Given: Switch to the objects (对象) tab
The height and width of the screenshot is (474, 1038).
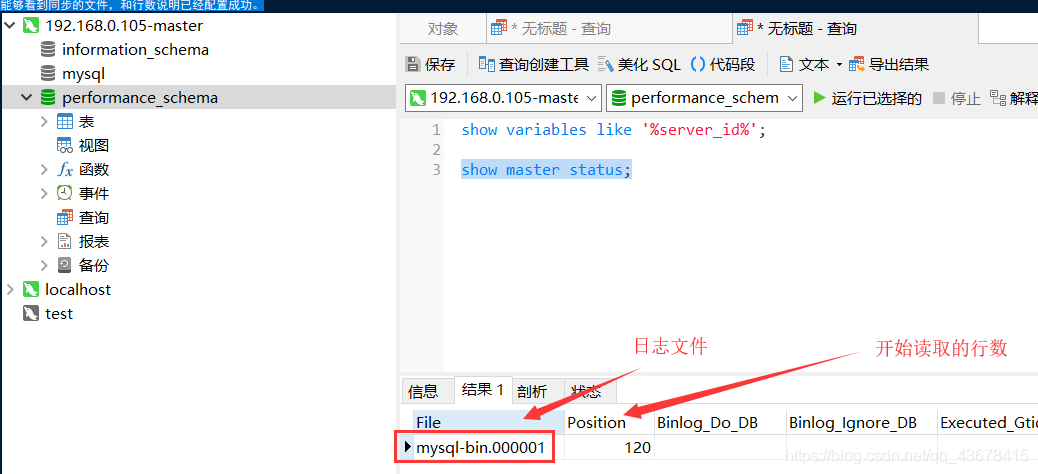Looking at the screenshot, I should click(443, 28).
